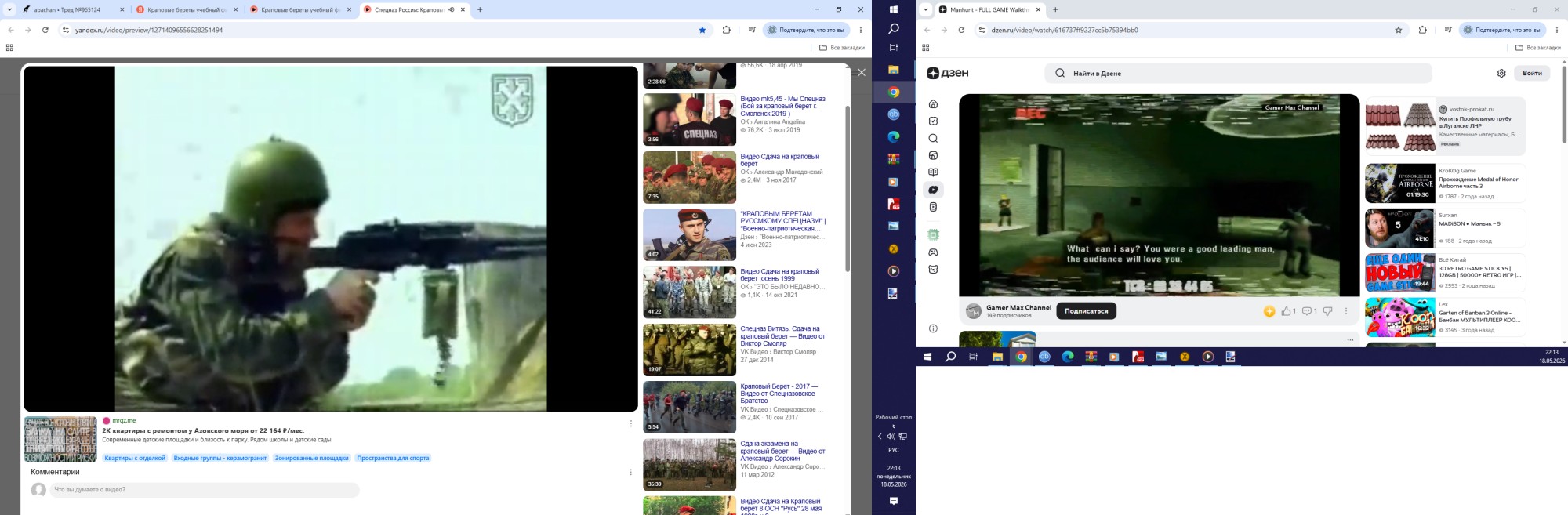Click related videos list scrollbar in Yandex preview
Image resolution: width=1568 pixels, height=515 pixels.
tap(848, 188)
